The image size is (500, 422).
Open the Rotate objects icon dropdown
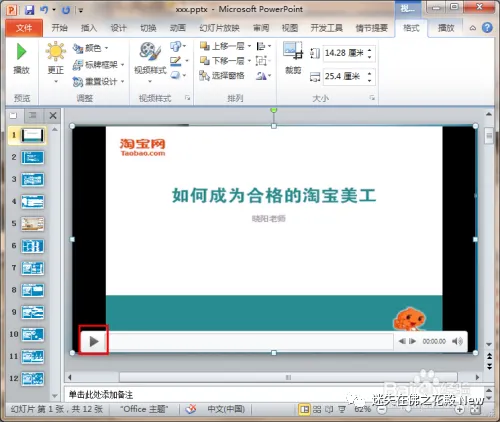[263, 76]
